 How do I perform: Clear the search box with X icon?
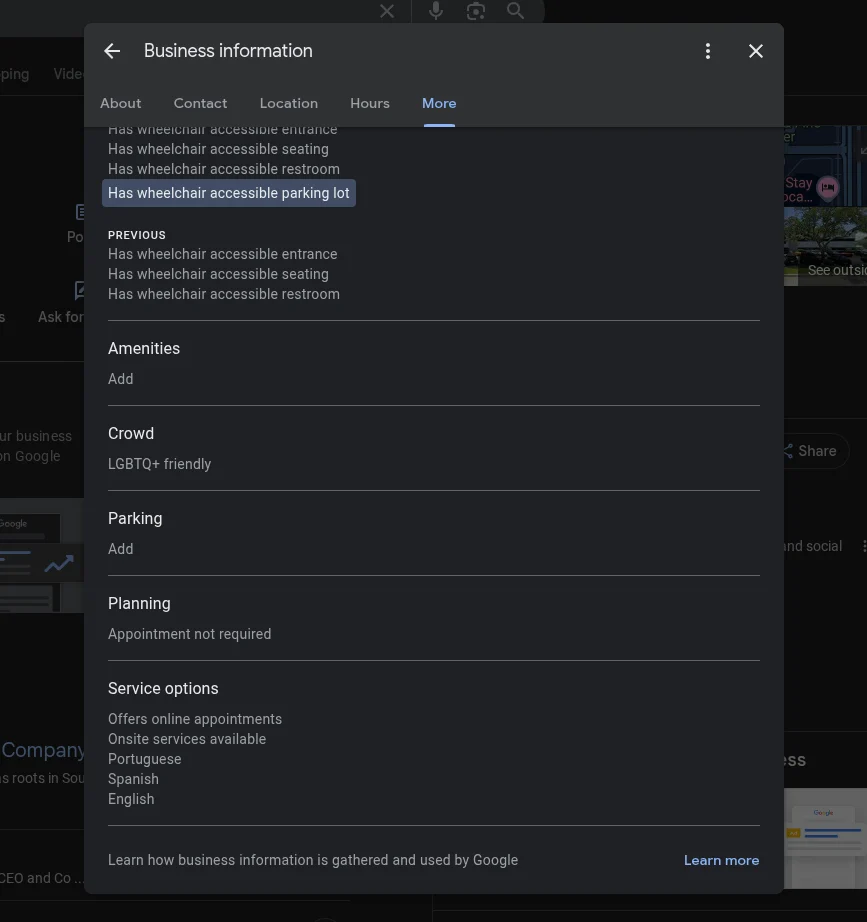coord(387,11)
